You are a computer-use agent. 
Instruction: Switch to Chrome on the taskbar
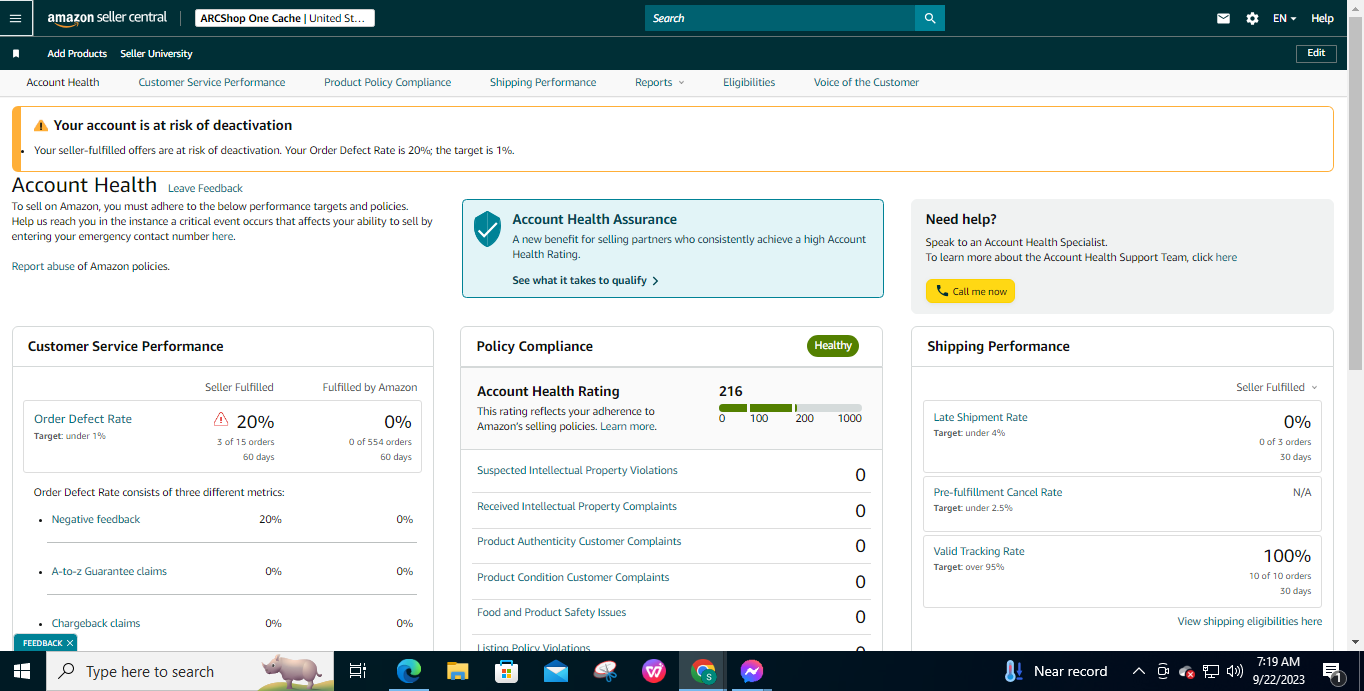click(703, 671)
